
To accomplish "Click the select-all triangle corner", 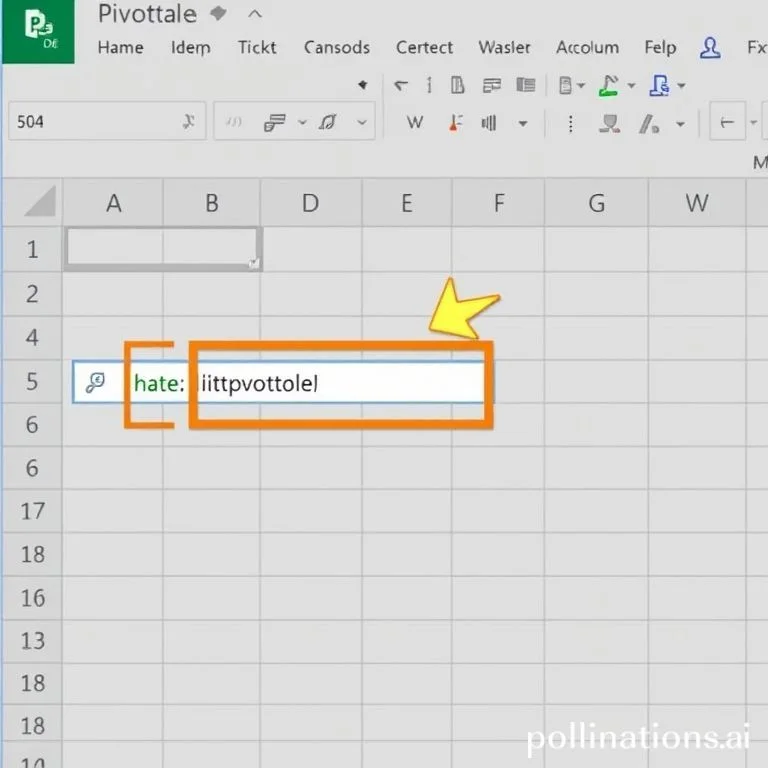I will 40,201.
